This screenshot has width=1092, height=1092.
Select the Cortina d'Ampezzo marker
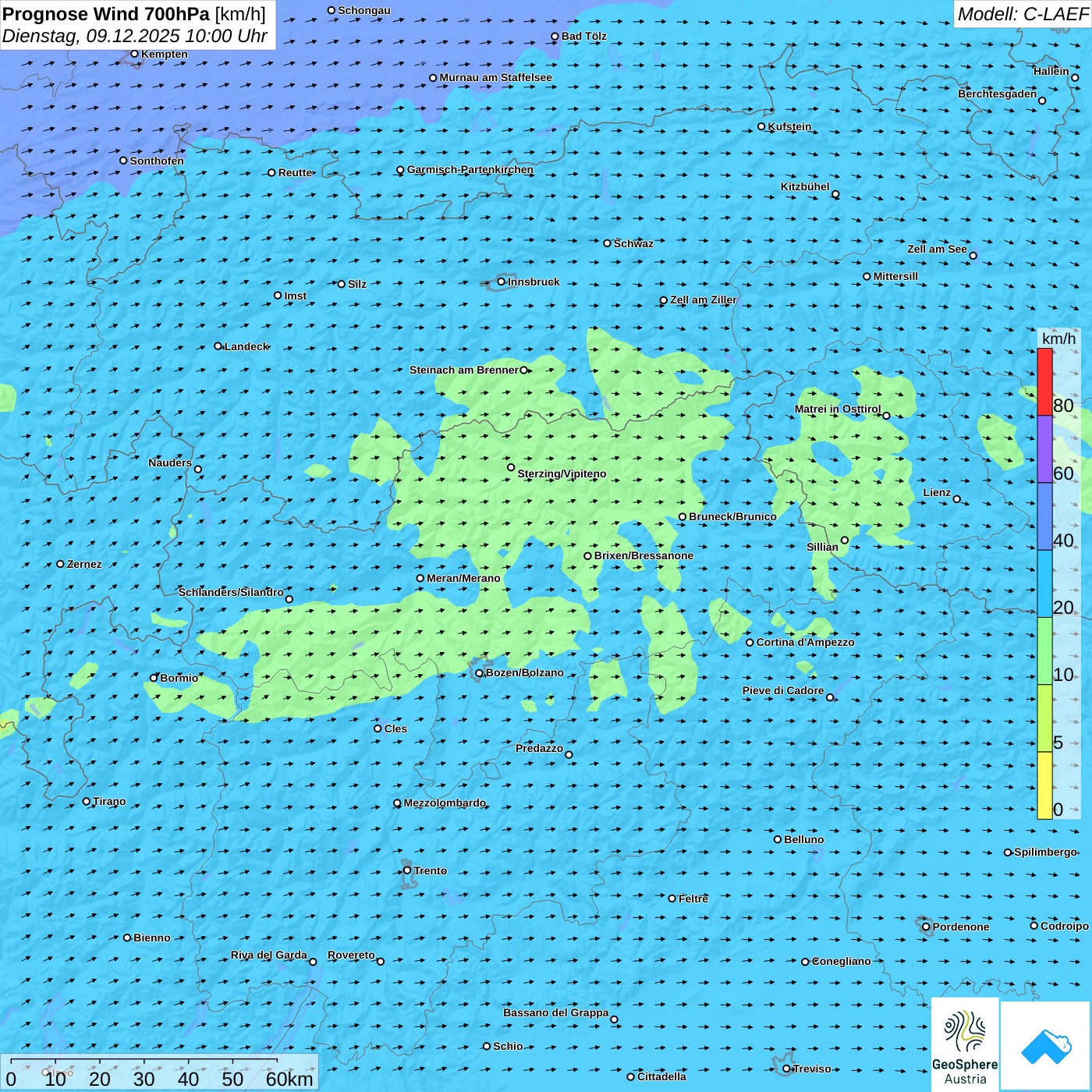[750, 643]
